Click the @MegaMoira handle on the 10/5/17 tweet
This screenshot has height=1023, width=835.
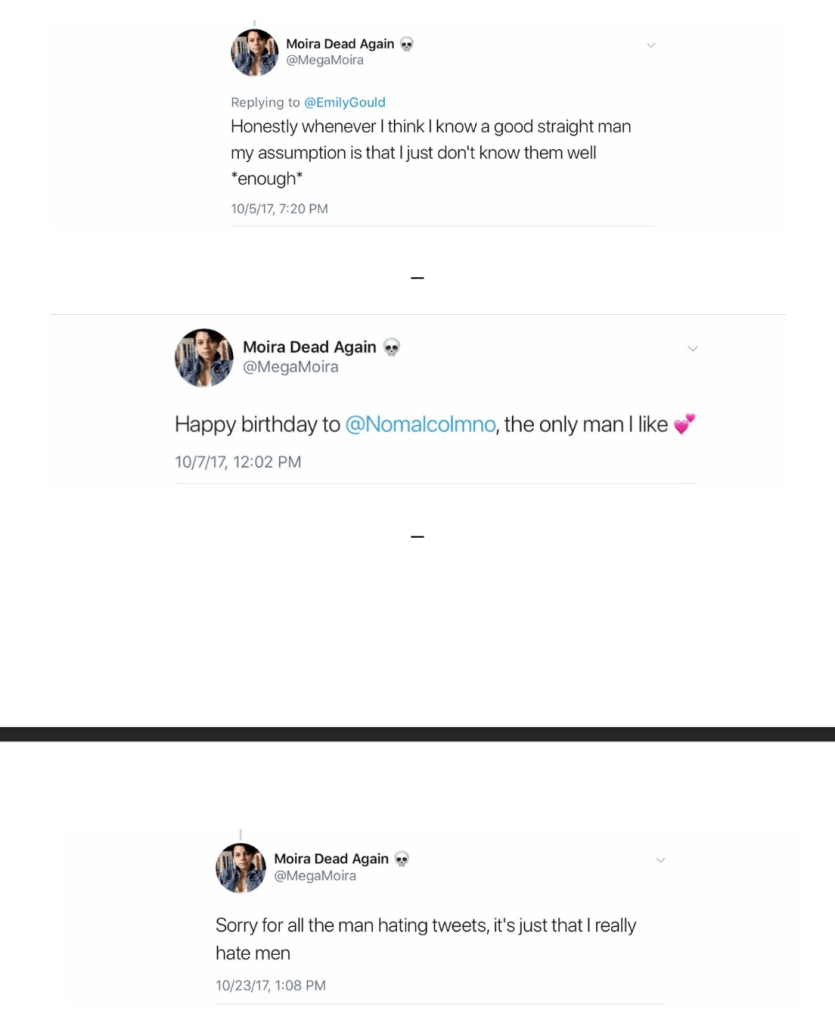[x=324, y=60]
